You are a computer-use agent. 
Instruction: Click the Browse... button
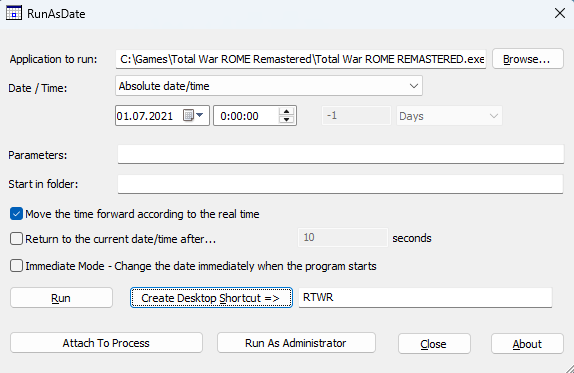coord(528,59)
